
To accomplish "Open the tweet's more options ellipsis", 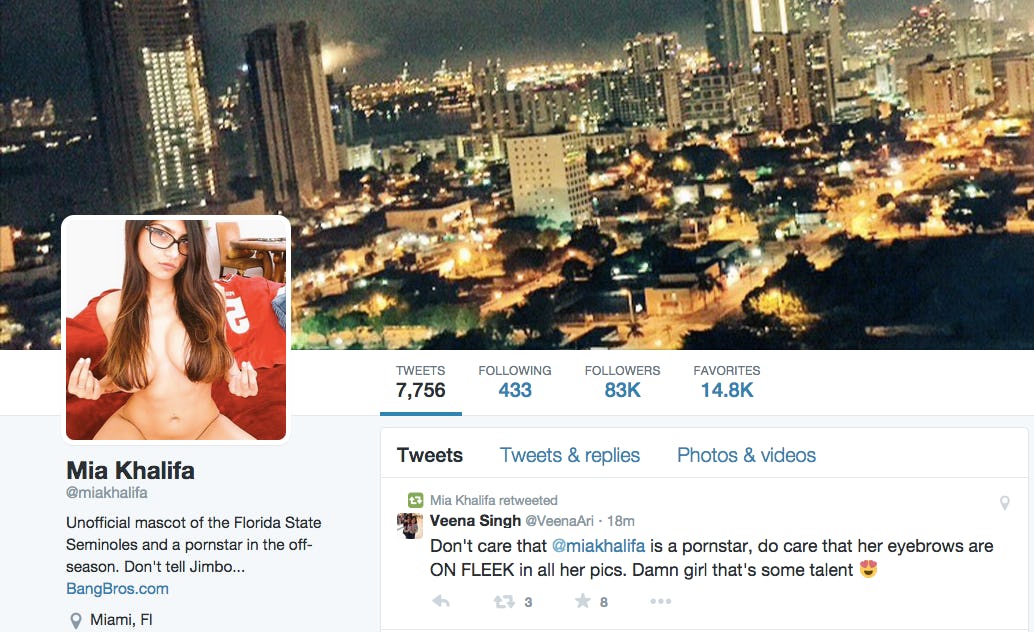I will (x=660, y=601).
